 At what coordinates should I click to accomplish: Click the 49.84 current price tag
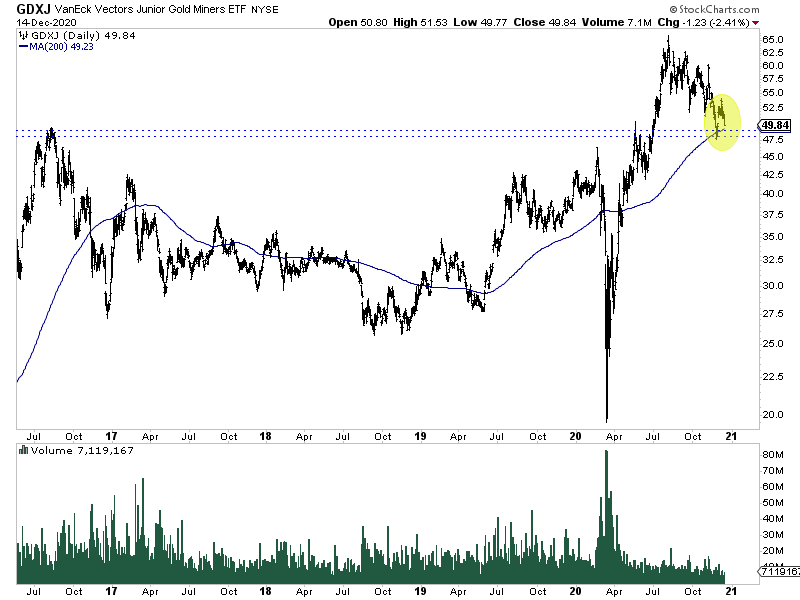(774, 125)
